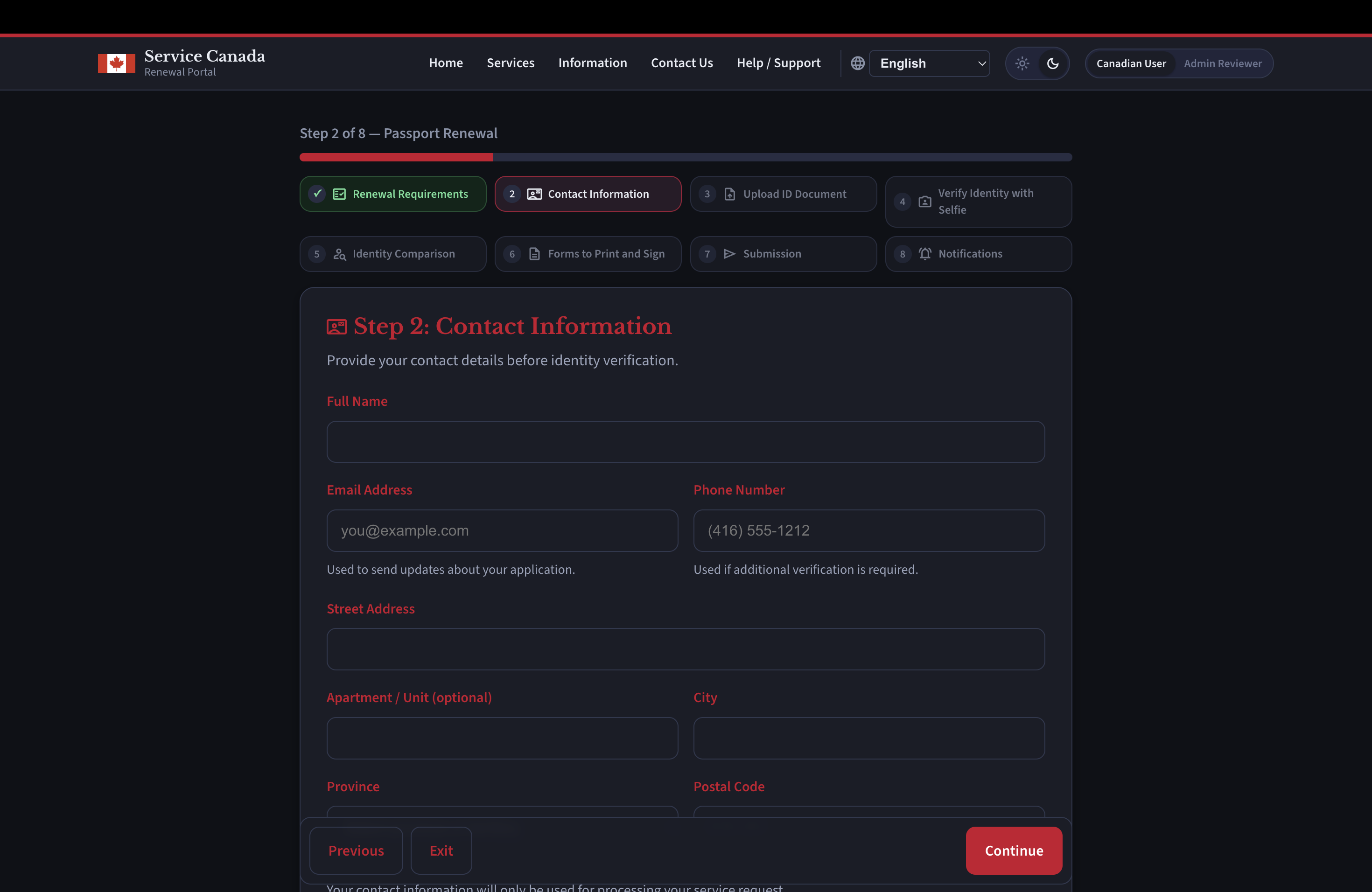Viewport: 1372px width, 892px height.
Task: Click the Identity Comparison person icon
Action: (340, 254)
